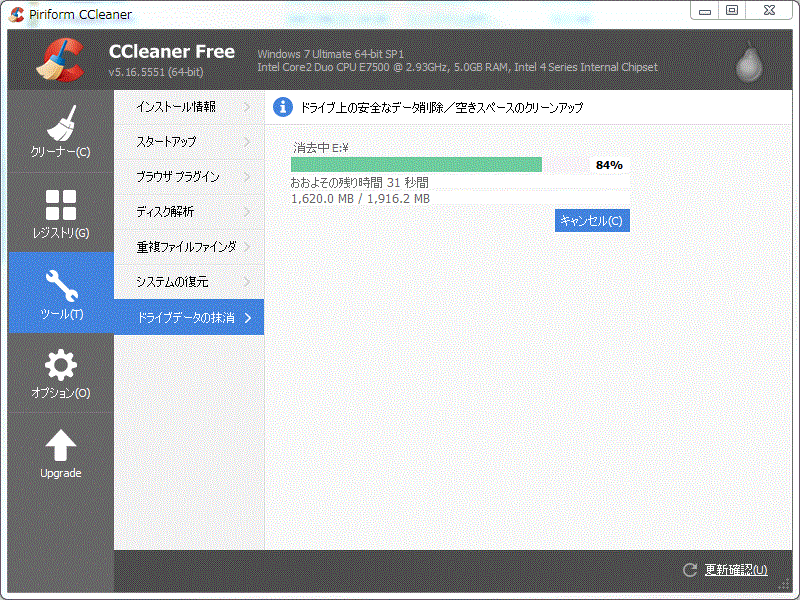This screenshot has height=600, width=800.
Task: Click the window resize grip corner
Action: click(x=784, y=584)
